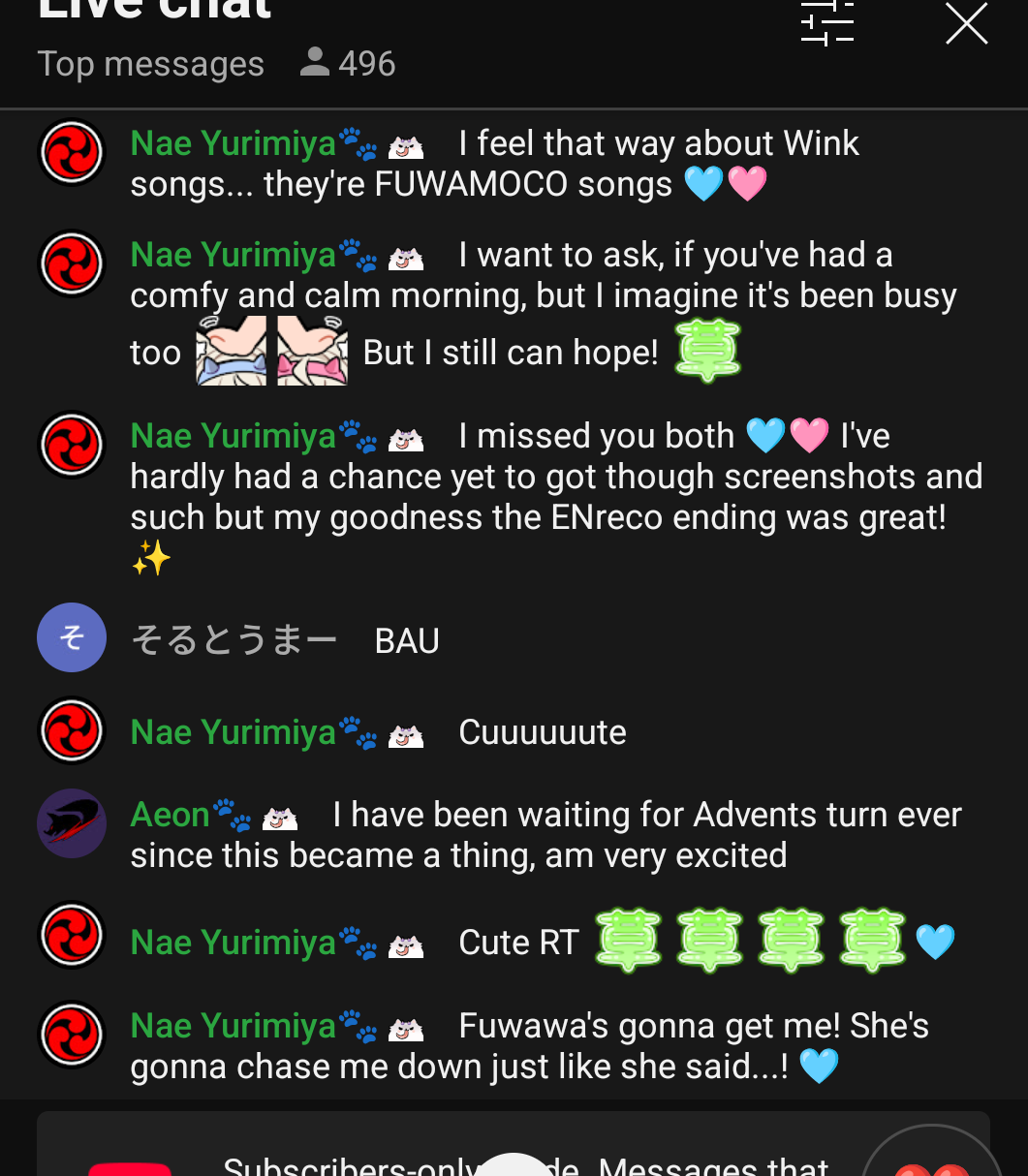
Task: Select the Aeon username
Action: click(171, 815)
